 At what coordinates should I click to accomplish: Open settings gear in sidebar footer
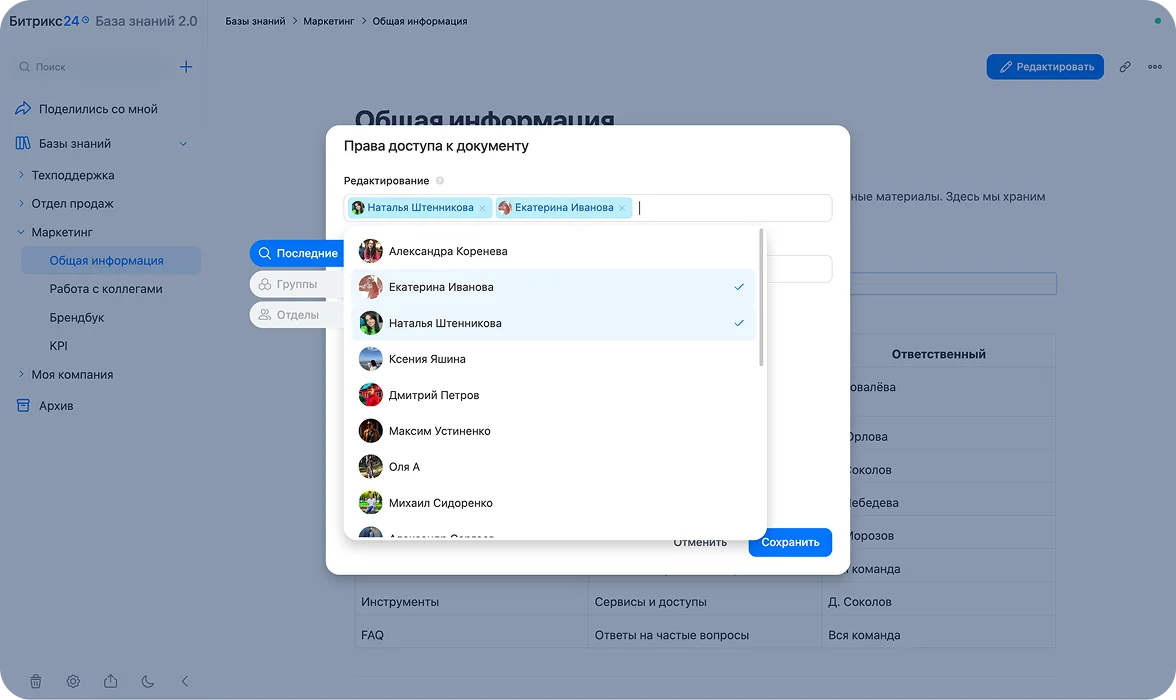[x=73, y=681]
